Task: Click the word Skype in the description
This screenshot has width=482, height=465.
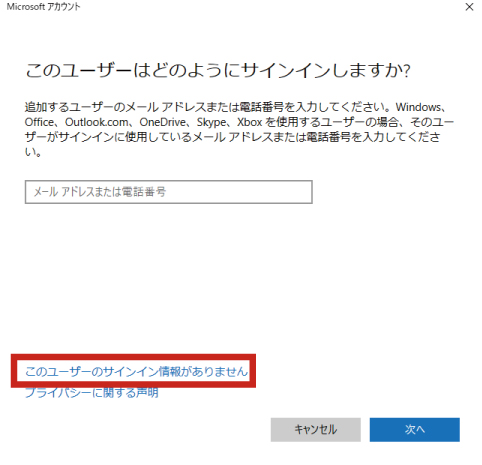Action: (211, 123)
